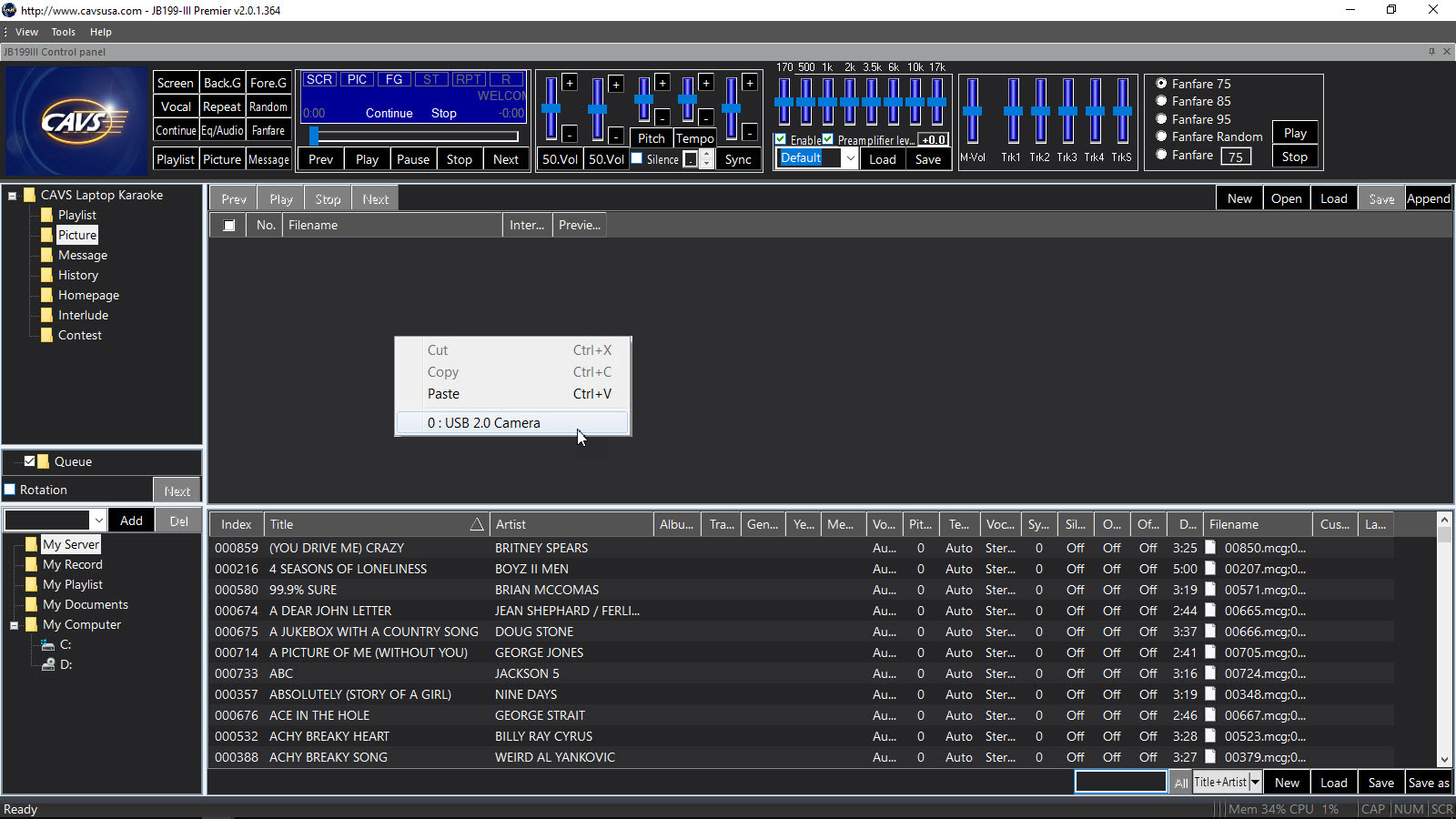The width and height of the screenshot is (1456, 819).
Task: Select the Playlist folder in the tree
Action: pyautogui.click(x=76, y=215)
